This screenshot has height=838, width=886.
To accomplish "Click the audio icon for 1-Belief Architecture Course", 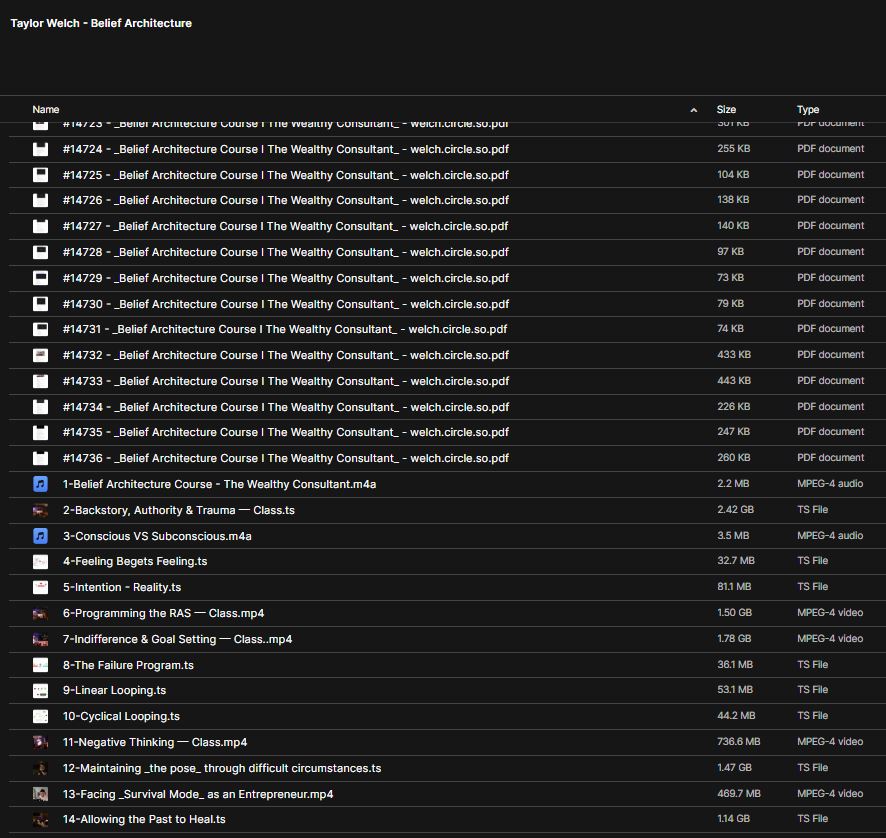I will [40, 484].
